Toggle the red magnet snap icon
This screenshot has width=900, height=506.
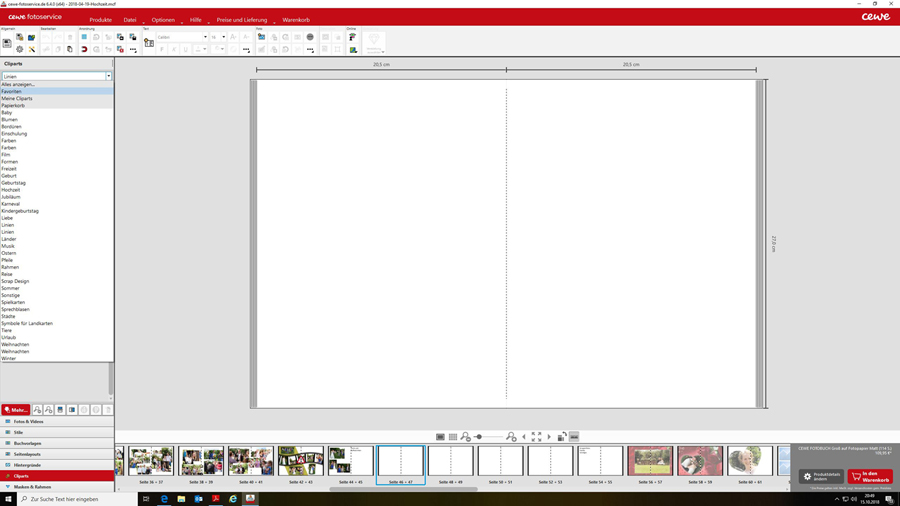tap(84, 49)
